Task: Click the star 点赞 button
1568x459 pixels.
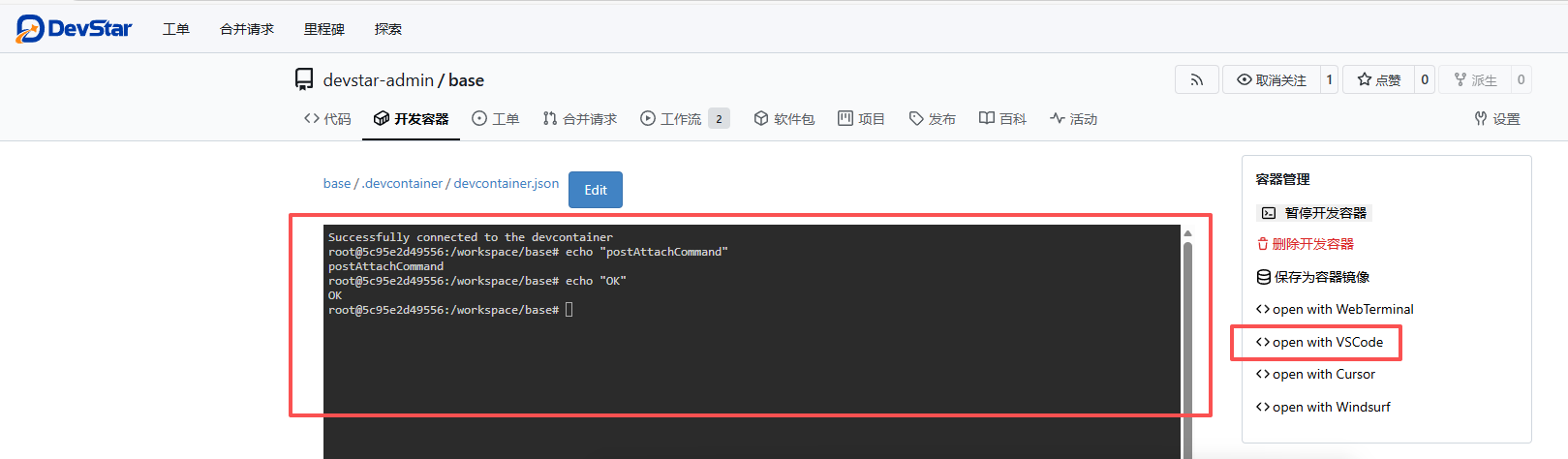Action: (x=1378, y=79)
